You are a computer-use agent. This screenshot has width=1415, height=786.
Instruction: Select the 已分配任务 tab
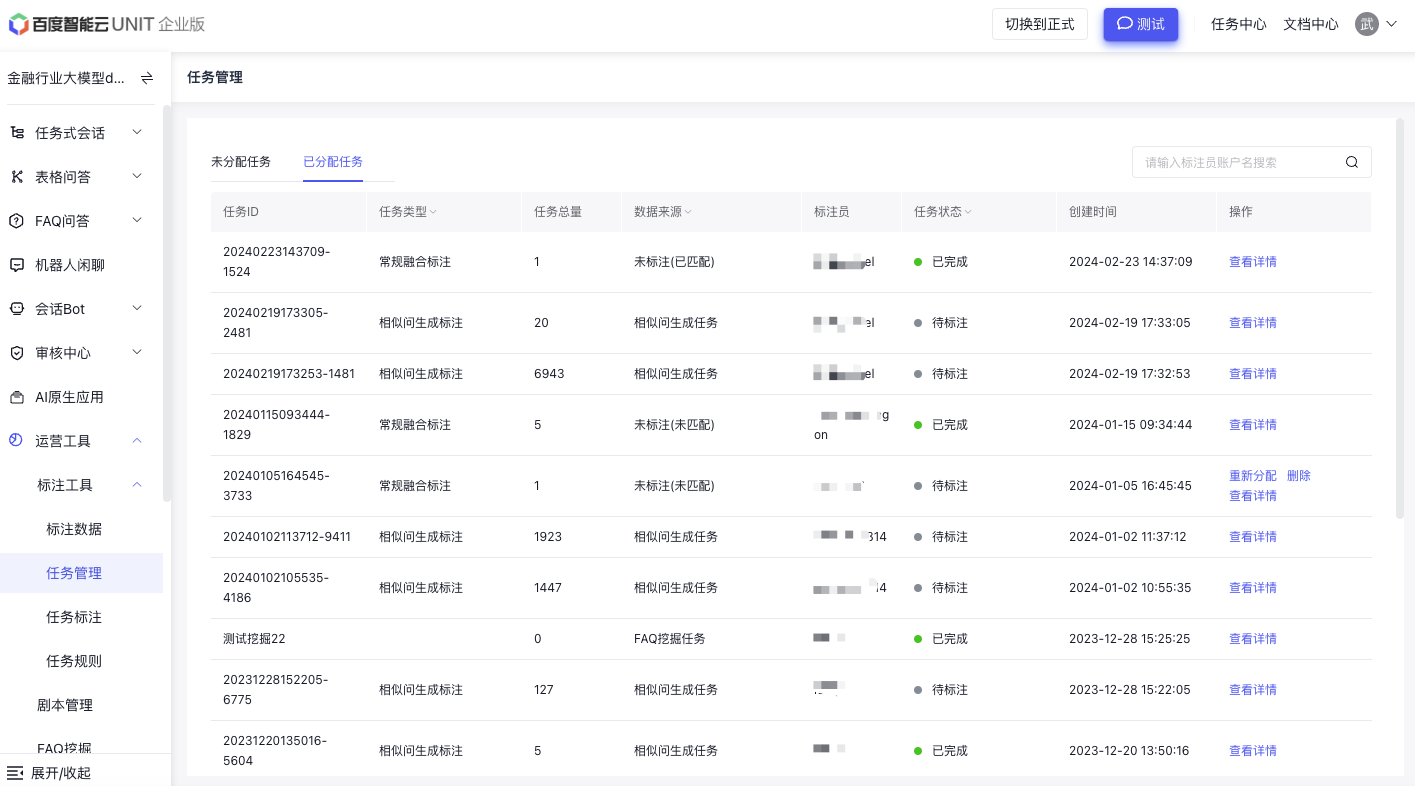click(333, 161)
